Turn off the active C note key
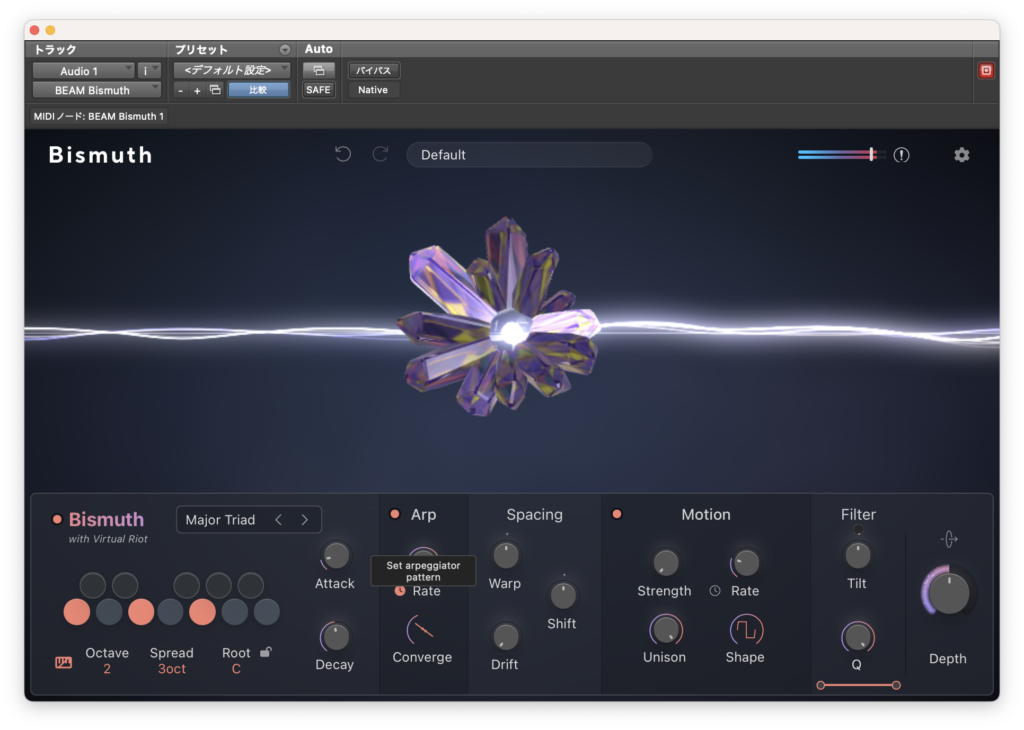Image resolution: width=1024 pixels, height=730 pixels. tap(77, 612)
